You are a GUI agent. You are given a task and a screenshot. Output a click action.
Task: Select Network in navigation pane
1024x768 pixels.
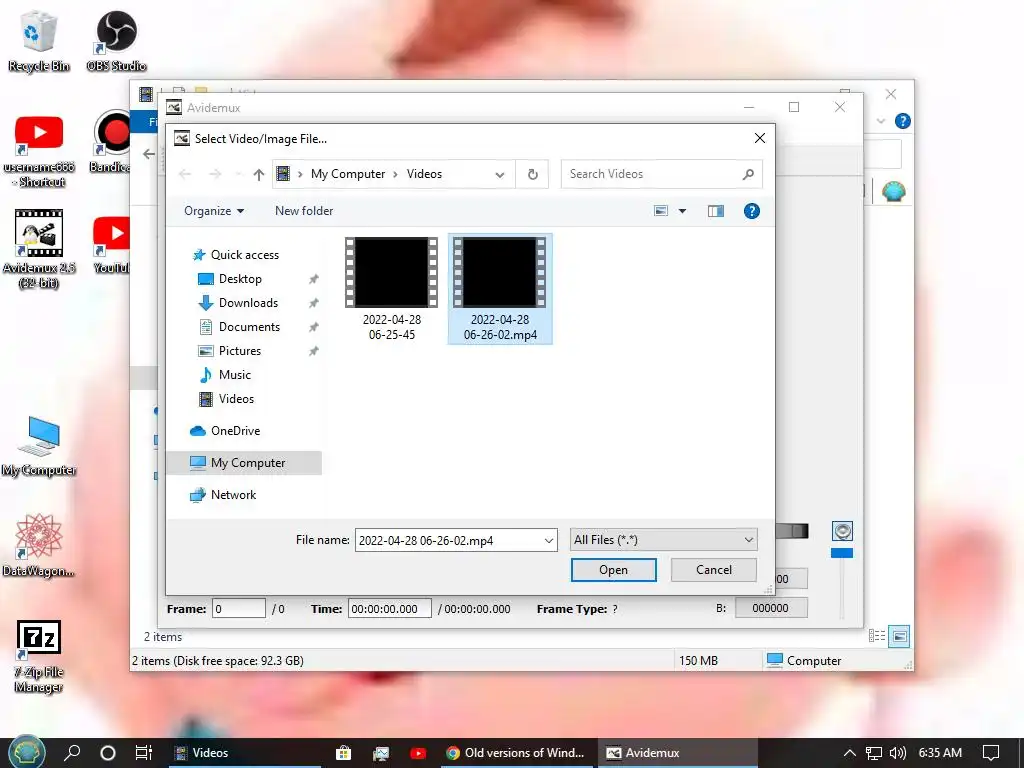pyautogui.click(x=233, y=495)
